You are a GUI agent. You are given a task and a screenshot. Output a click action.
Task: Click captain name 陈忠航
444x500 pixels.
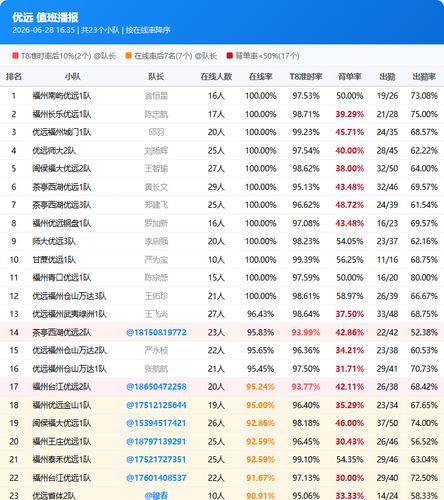pos(156,114)
